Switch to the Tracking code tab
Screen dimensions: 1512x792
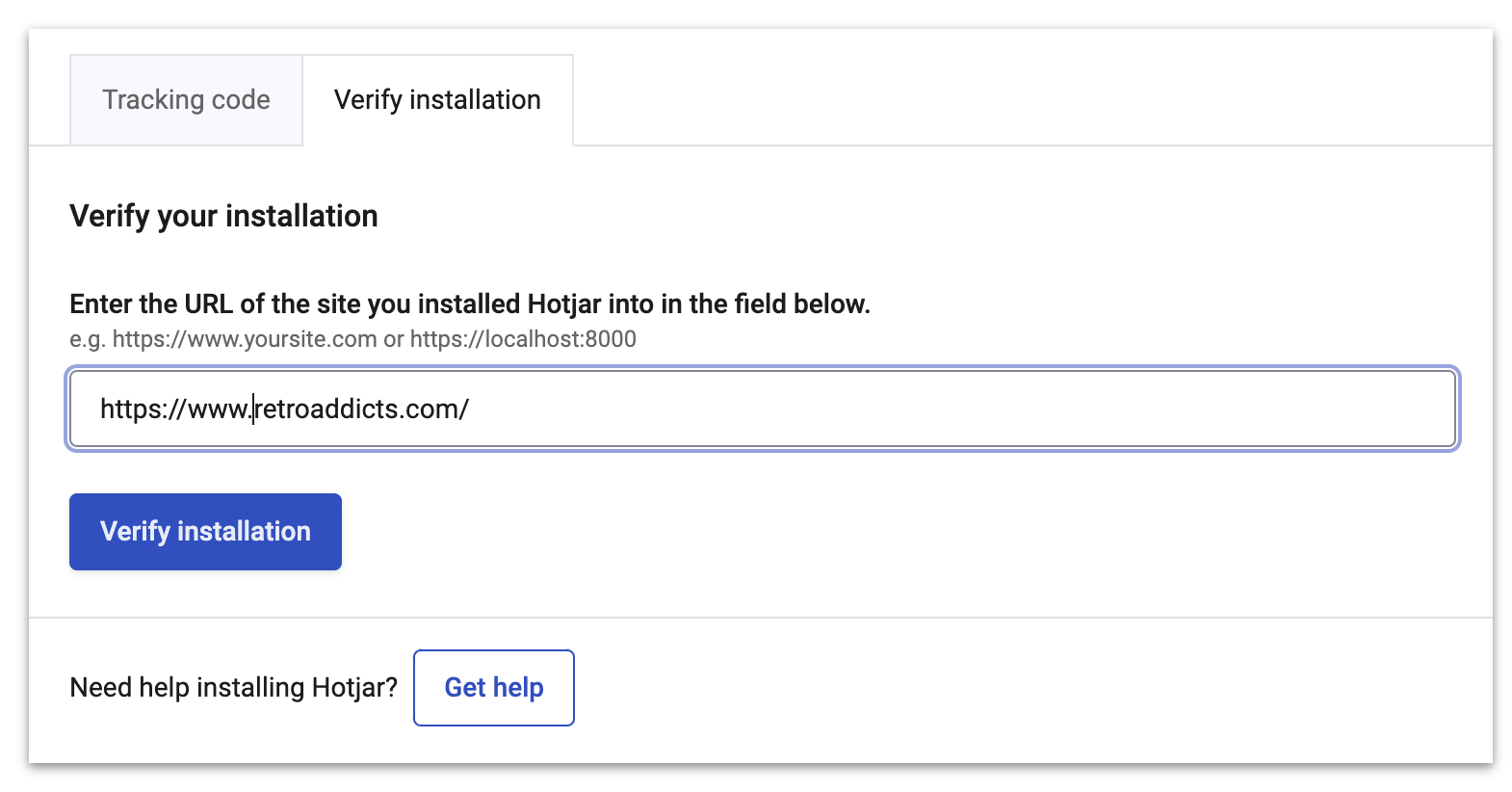[186, 100]
